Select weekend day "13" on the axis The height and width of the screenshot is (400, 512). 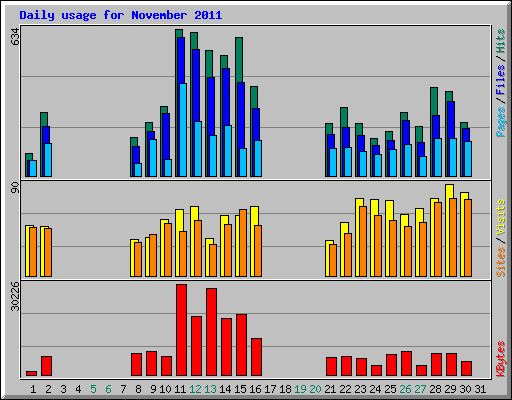[210, 389]
